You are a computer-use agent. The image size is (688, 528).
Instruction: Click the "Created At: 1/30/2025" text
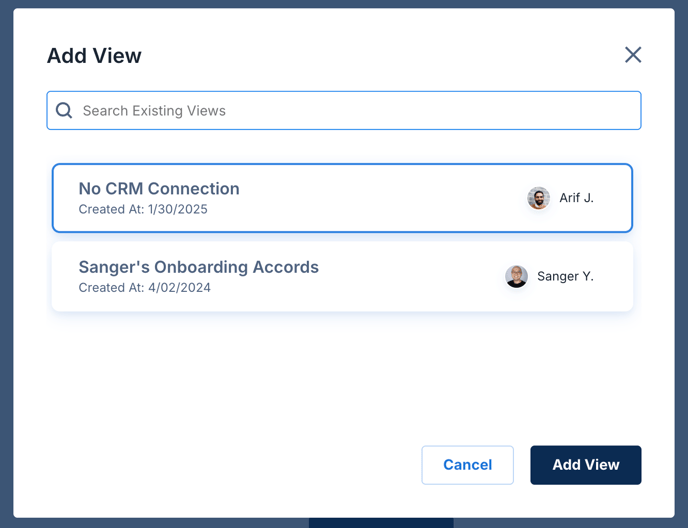[x=143, y=209]
